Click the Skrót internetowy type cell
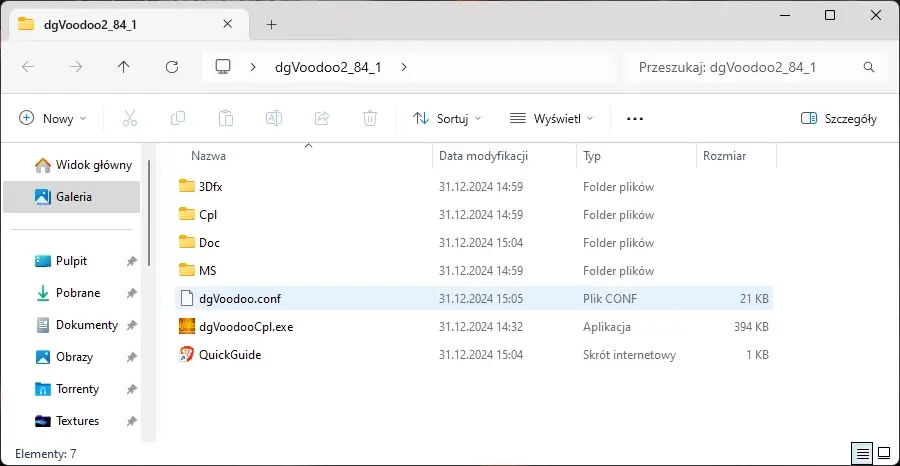Screen dimensions: 900x466 point(629,355)
